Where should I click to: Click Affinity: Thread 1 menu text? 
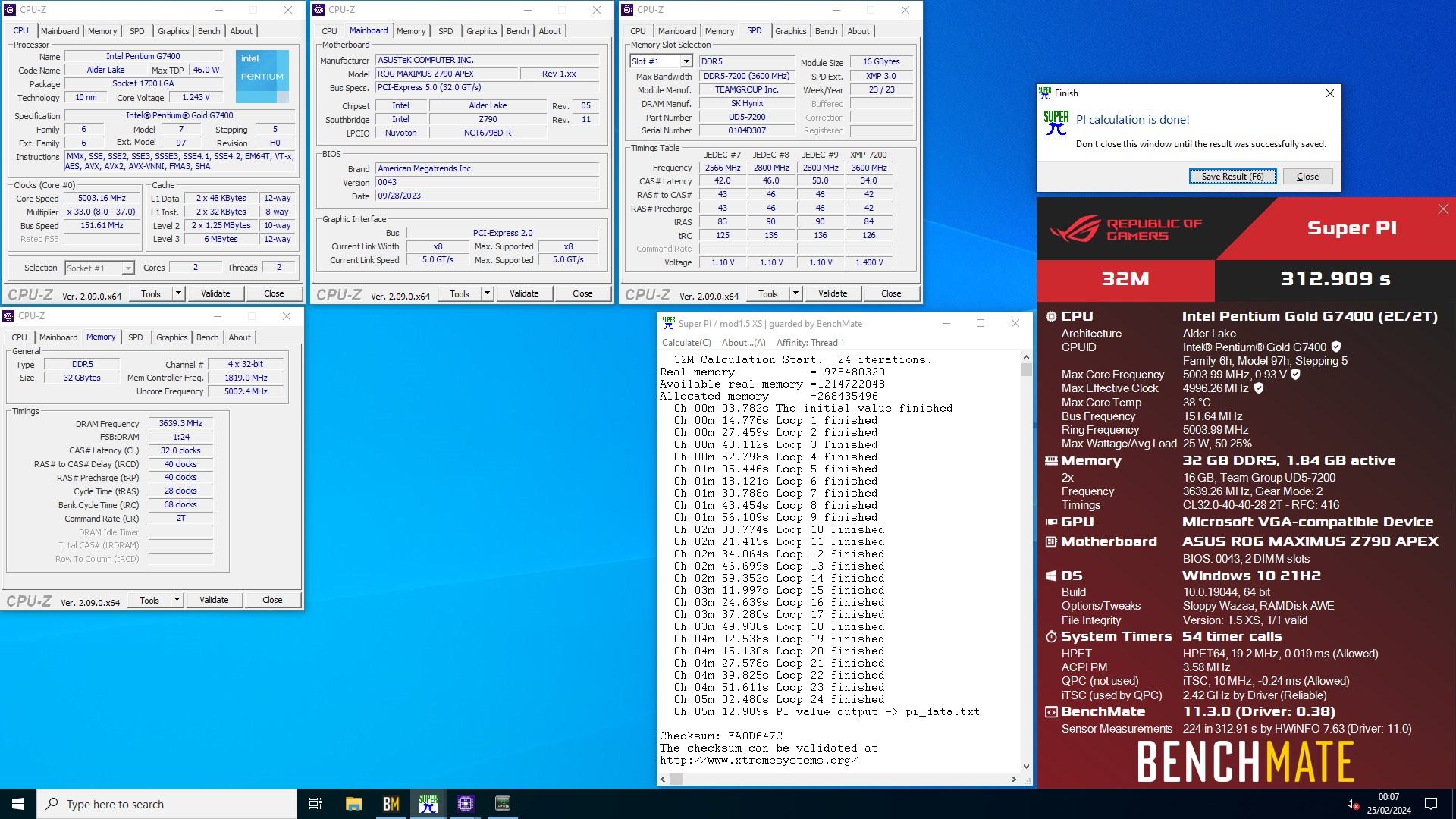(810, 343)
